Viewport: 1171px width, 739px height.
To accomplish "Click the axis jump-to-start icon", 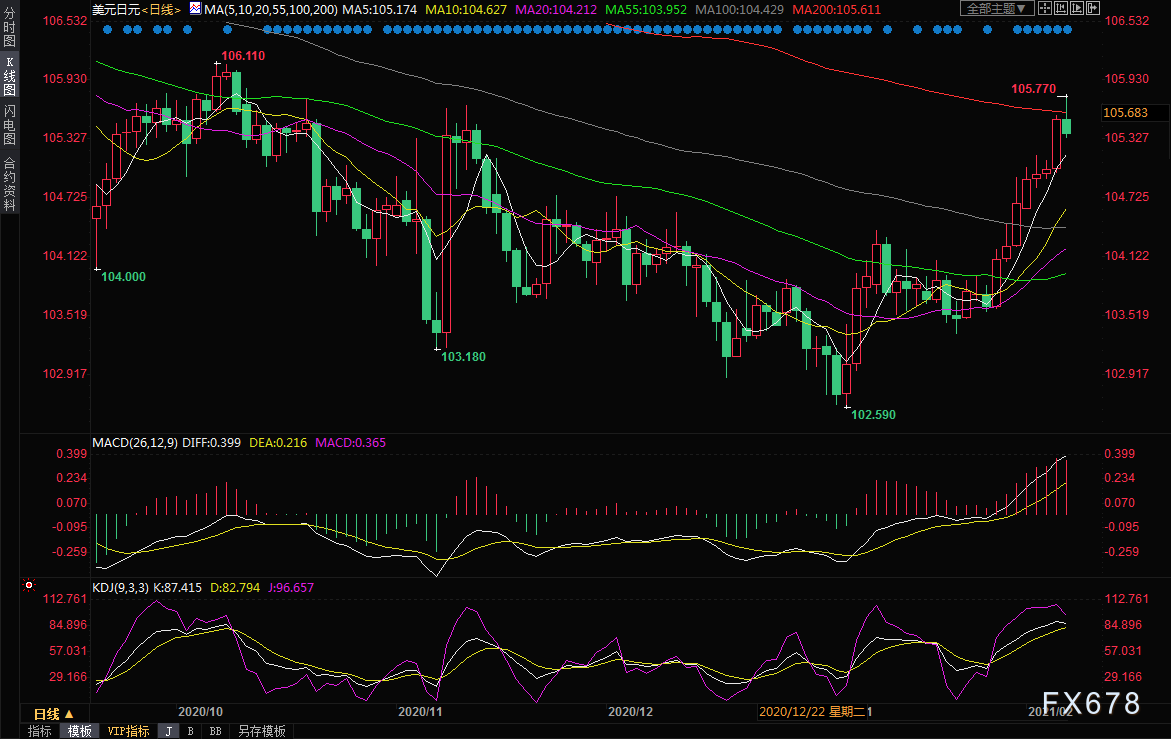I will pyautogui.click(x=1060, y=9).
